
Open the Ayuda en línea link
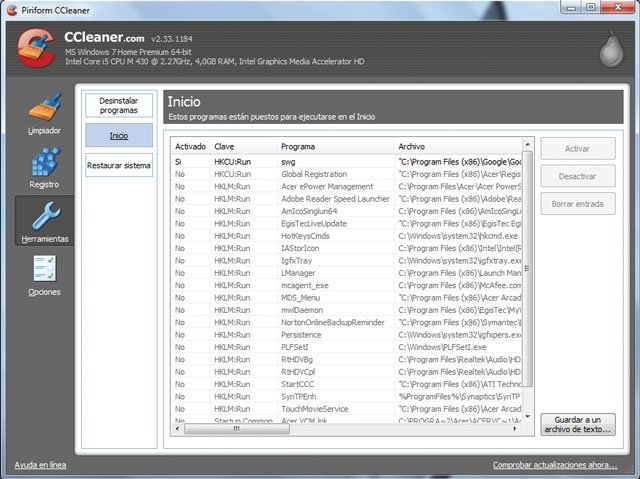[x=40, y=465]
